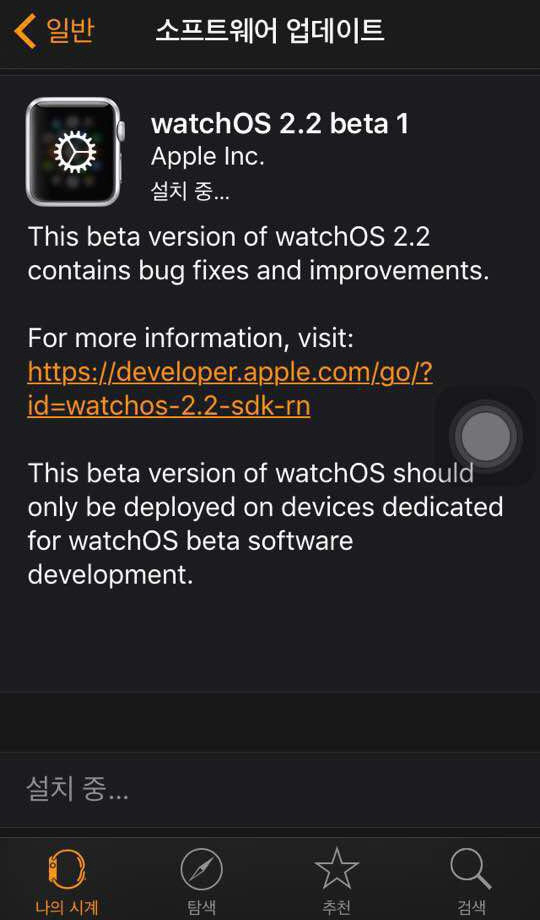
Task: Tap the Apple Watch gear thumbnail
Action: click(x=75, y=152)
